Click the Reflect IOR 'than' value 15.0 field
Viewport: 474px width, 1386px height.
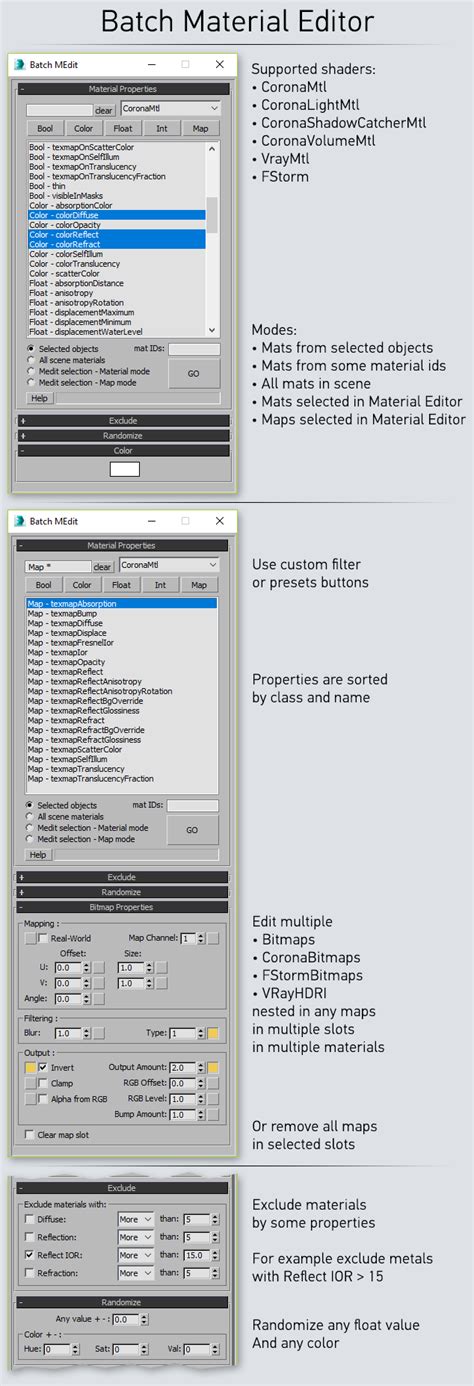click(x=196, y=1255)
